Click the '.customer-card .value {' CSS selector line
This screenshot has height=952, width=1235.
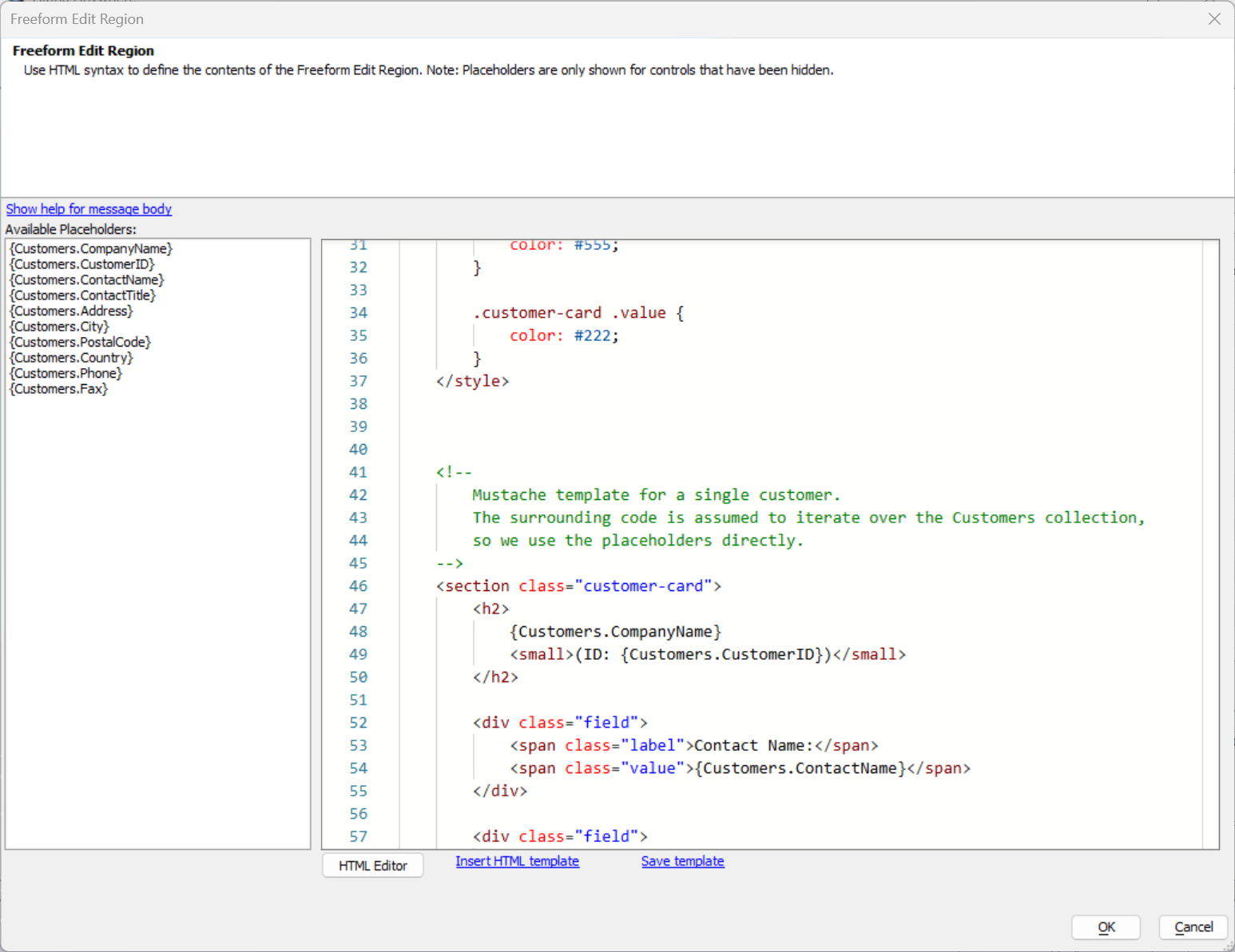pos(578,313)
